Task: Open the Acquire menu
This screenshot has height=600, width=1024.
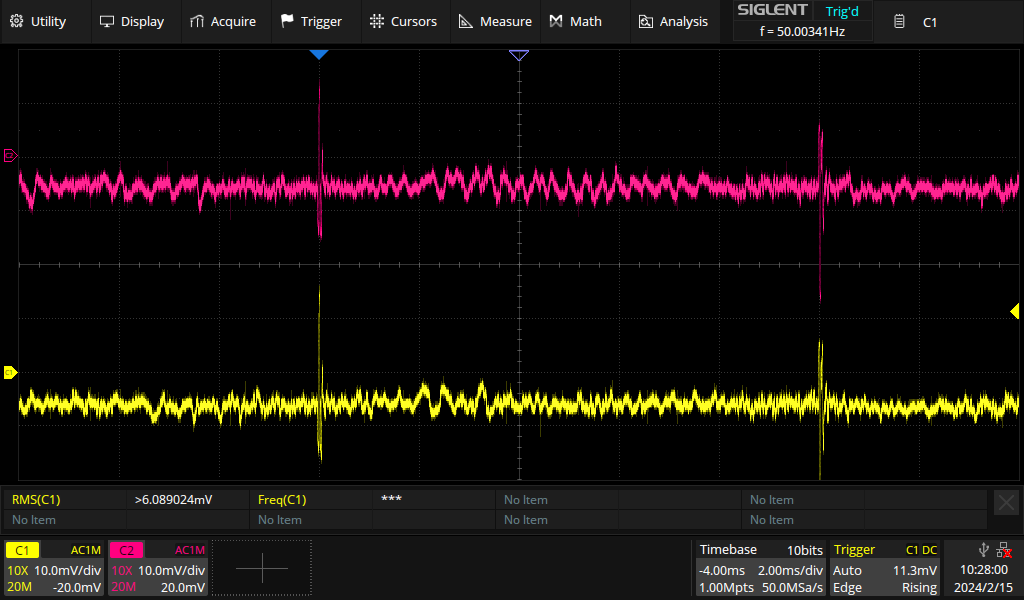Action: (x=223, y=22)
